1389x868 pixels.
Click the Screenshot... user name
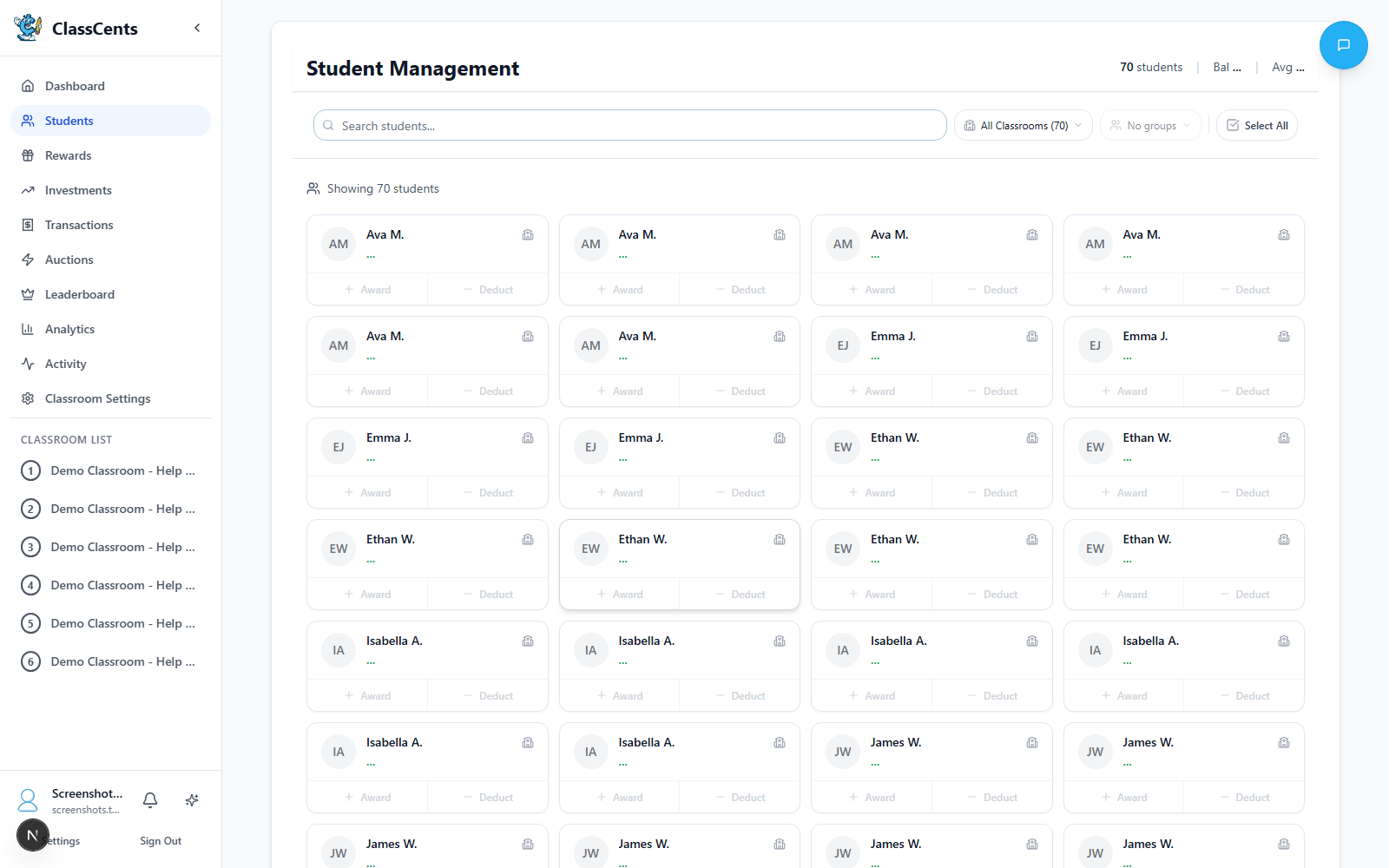point(87,793)
